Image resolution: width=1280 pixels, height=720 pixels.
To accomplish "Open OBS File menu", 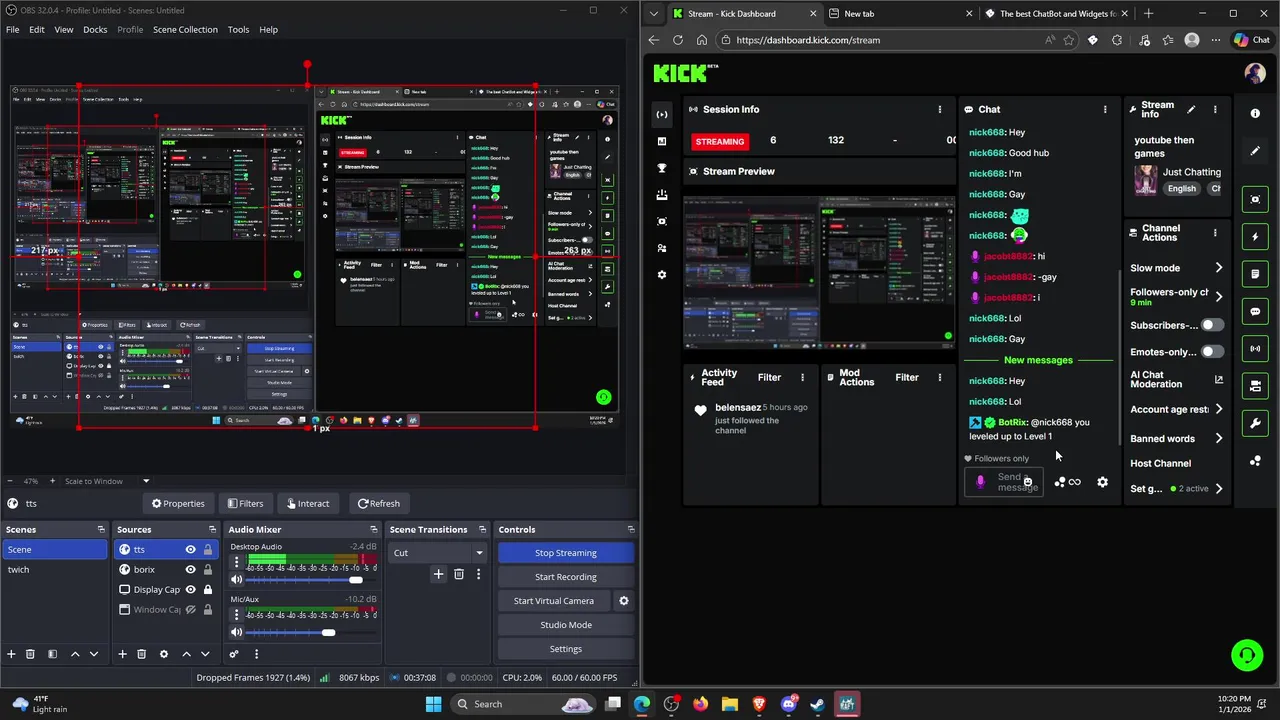I will pyautogui.click(x=12, y=29).
